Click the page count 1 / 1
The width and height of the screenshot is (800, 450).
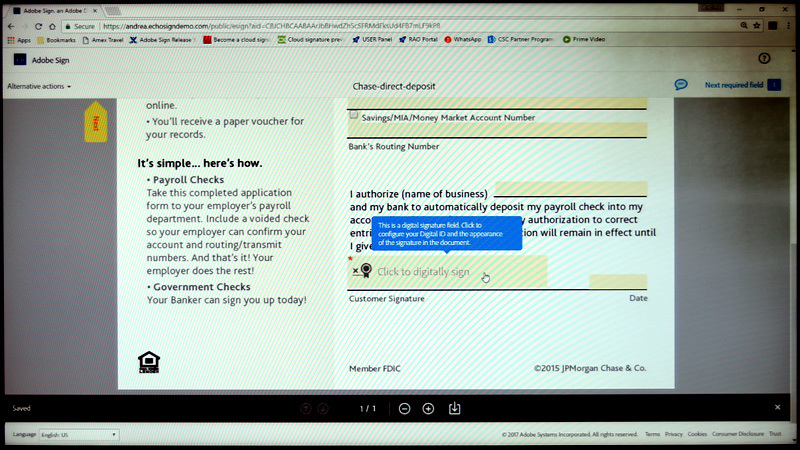pyautogui.click(x=368, y=409)
